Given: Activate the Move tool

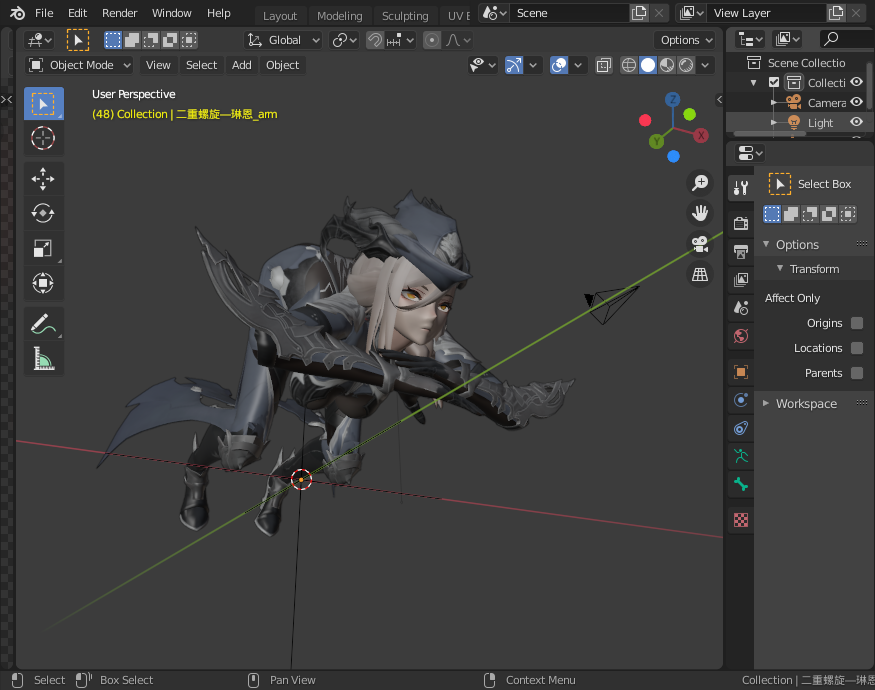Looking at the screenshot, I should coord(43,179).
